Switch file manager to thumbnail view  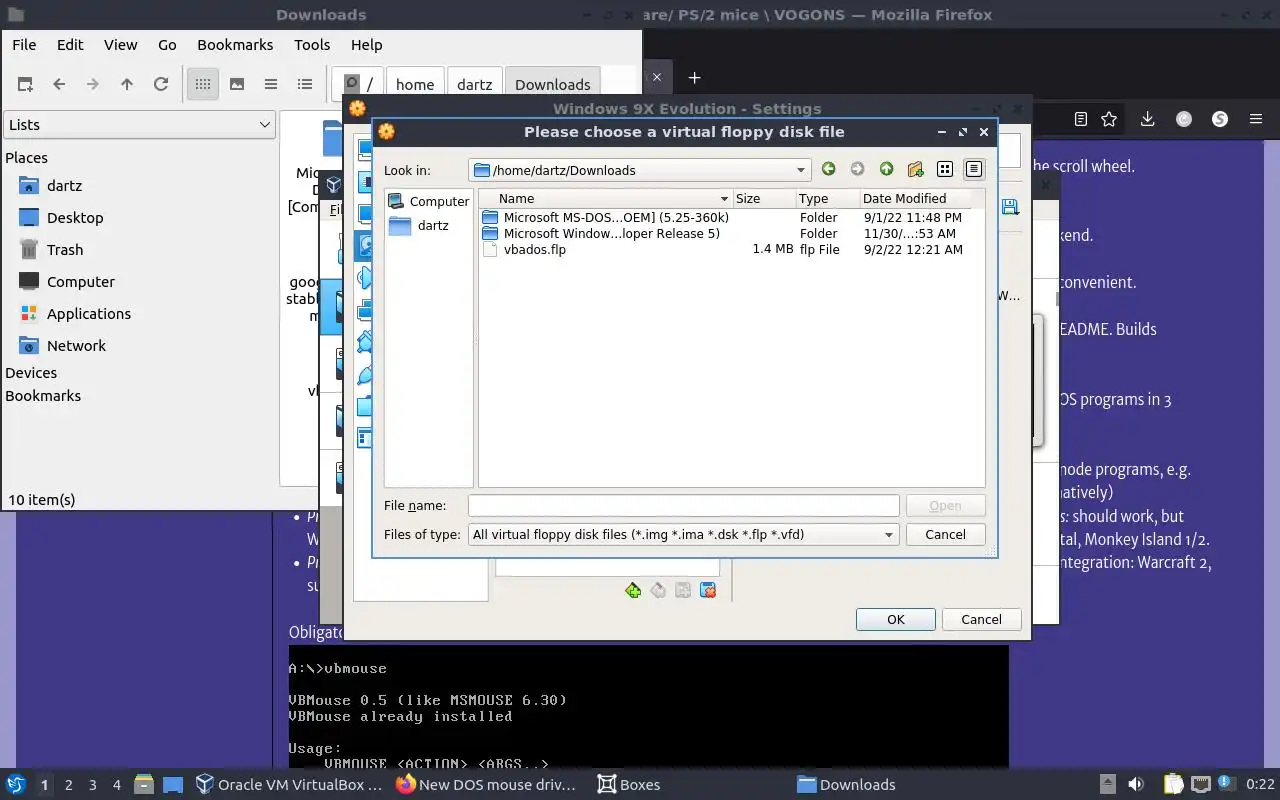point(237,85)
